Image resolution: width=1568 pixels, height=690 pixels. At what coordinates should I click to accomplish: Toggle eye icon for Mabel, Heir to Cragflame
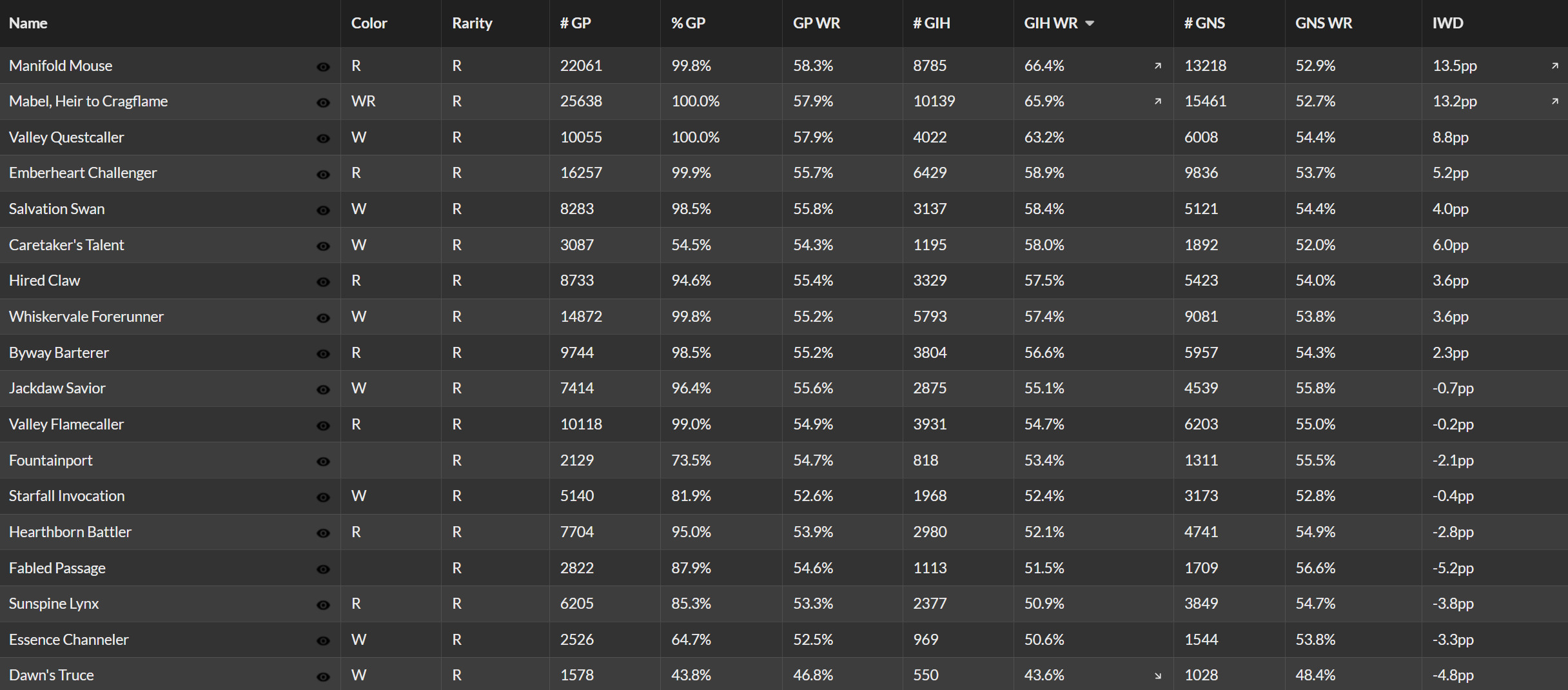coord(323,103)
